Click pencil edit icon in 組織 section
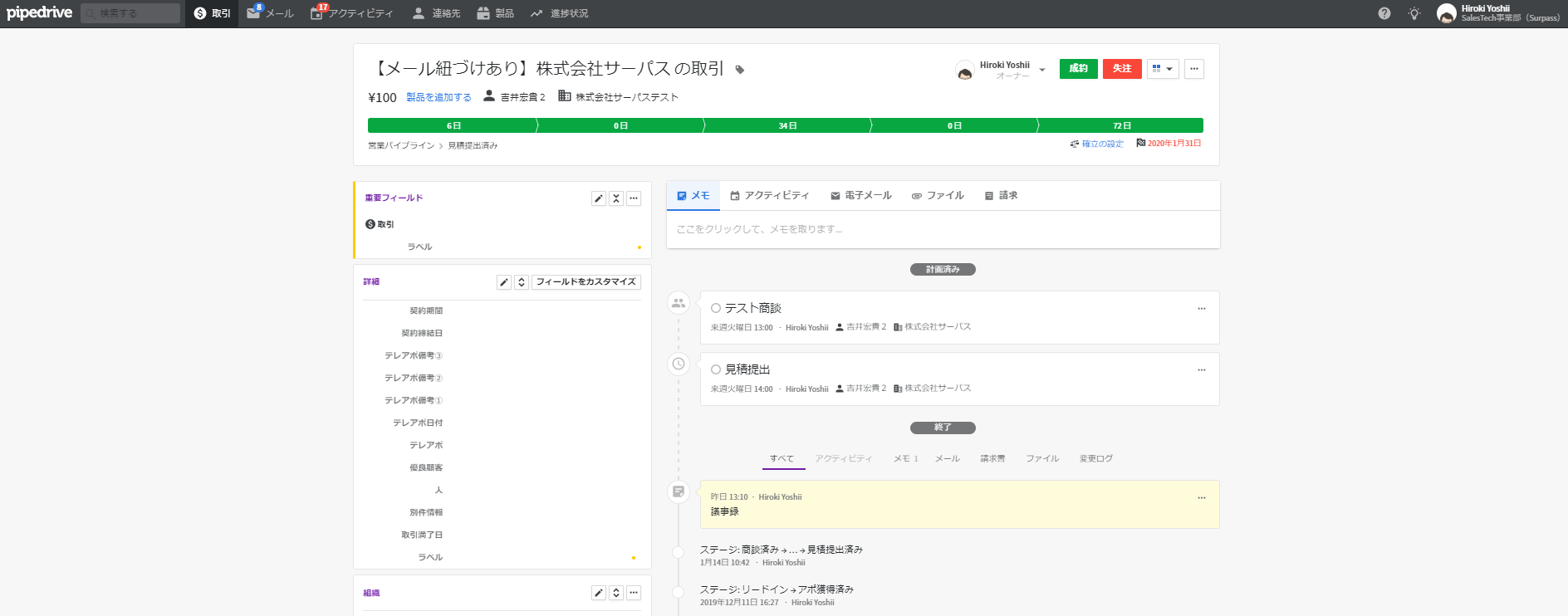This screenshot has height=616, width=1568. tap(599, 593)
